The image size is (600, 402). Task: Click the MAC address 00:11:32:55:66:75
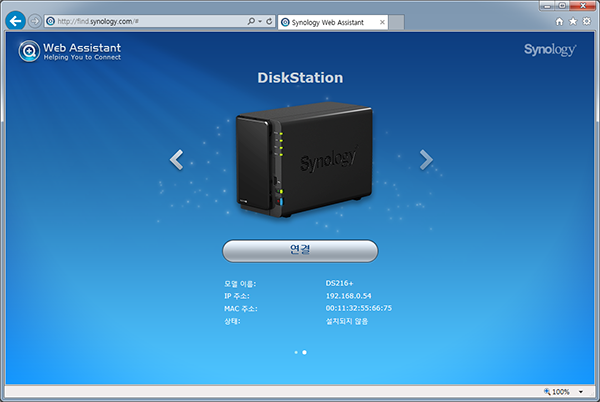click(x=359, y=308)
